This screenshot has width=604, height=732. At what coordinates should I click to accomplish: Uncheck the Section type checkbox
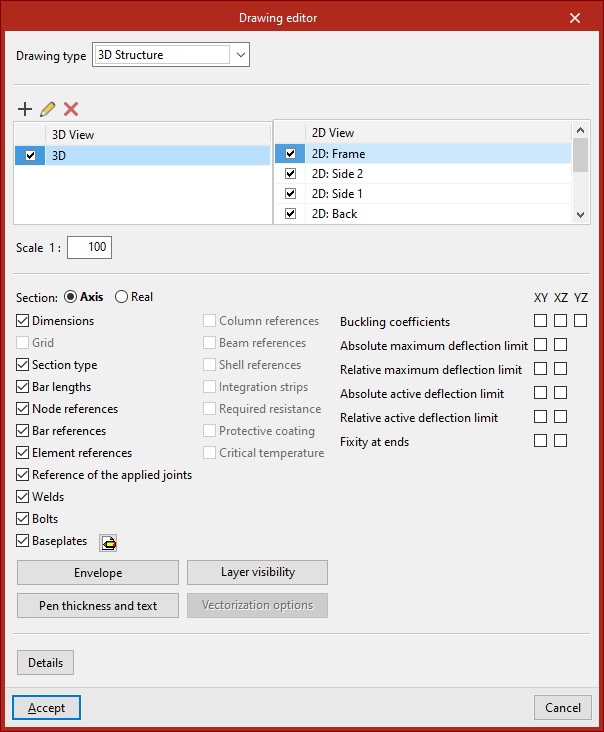click(x=22, y=365)
